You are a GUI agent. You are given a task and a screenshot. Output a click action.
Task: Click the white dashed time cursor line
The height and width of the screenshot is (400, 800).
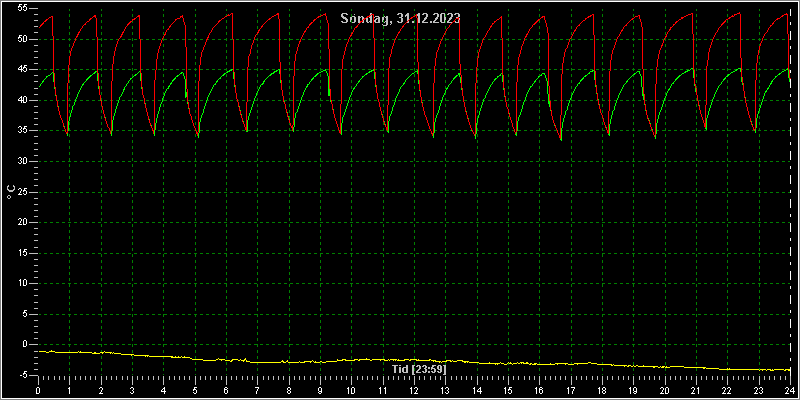[790, 192]
